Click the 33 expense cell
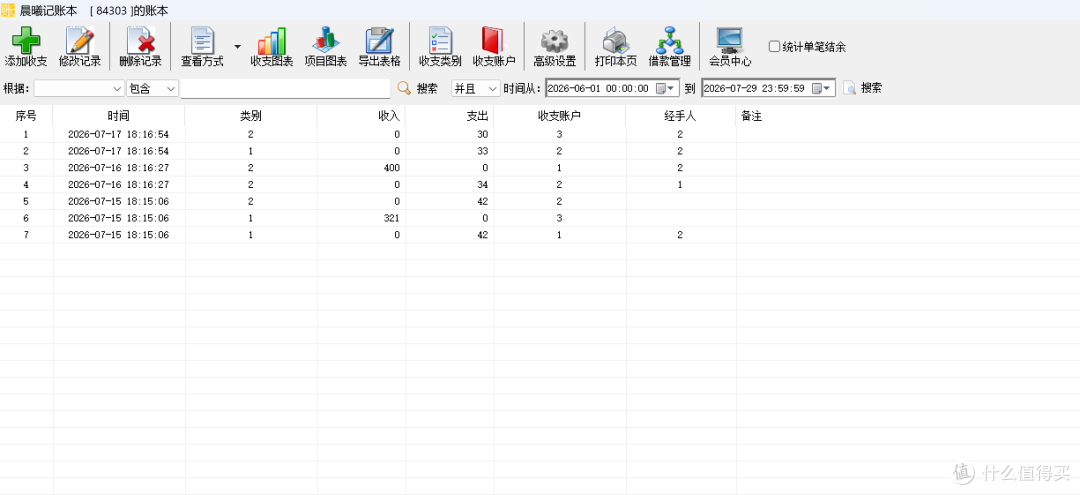This screenshot has height=495, width=1080. point(449,151)
